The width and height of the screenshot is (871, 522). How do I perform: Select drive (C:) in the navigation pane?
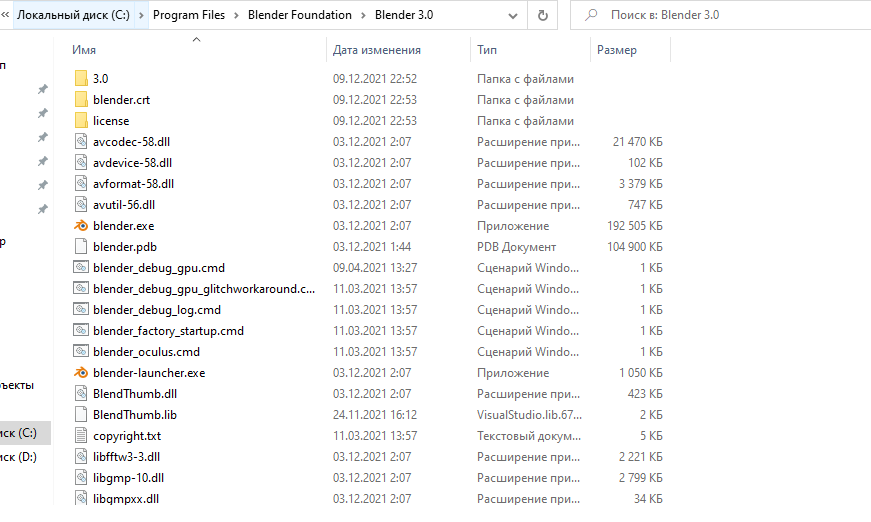(25, 433)
